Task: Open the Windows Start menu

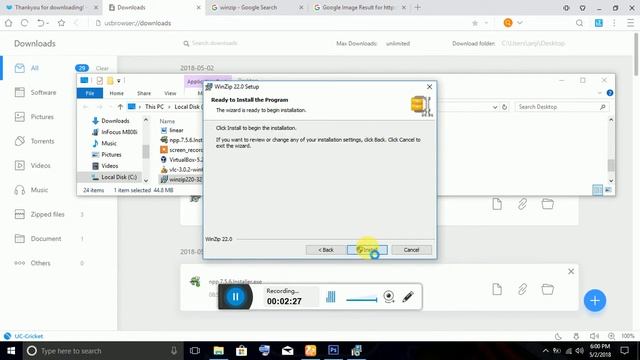Action: [11, 351]
